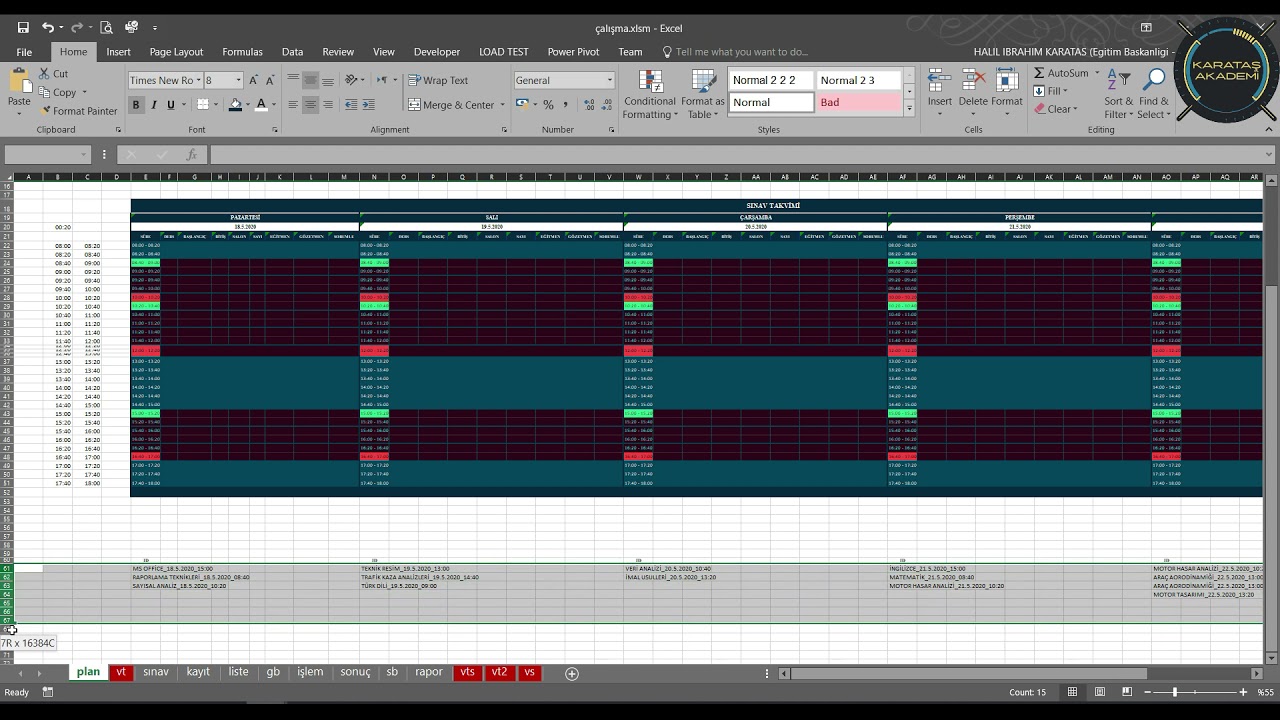Switch to the Formulas ribbon tab
The image size is (1280, 720).
tap(242, 52)
